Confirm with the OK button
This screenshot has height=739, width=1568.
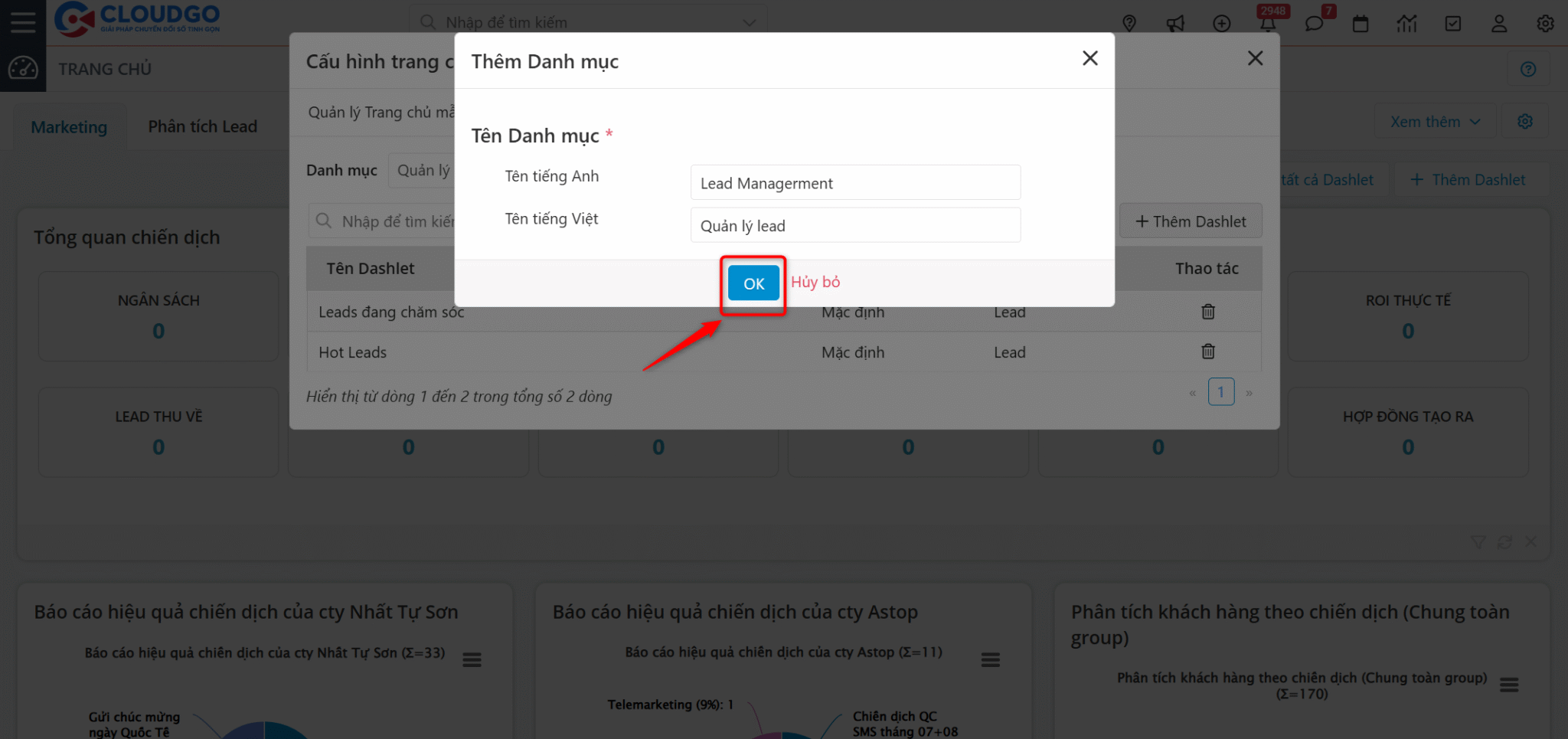click(753, 283)
